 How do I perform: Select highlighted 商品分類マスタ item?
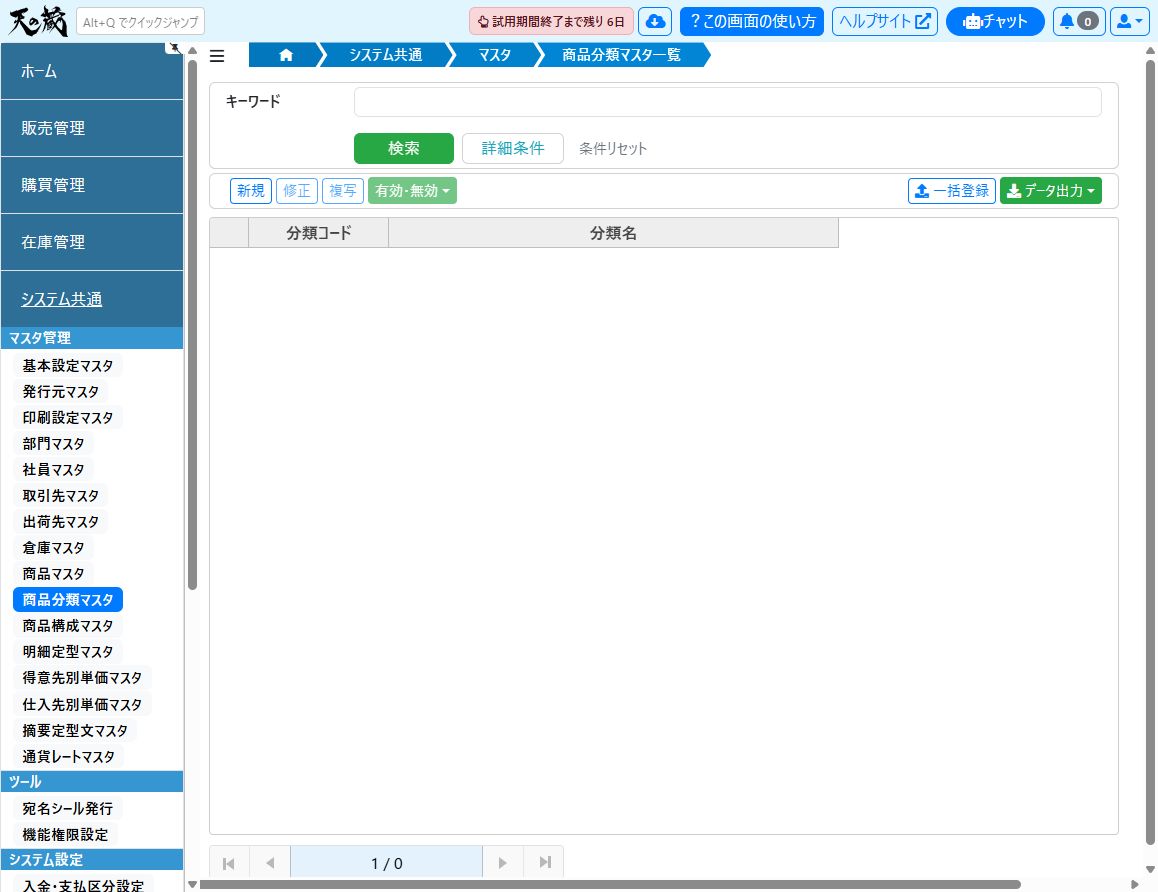(68, 600)
